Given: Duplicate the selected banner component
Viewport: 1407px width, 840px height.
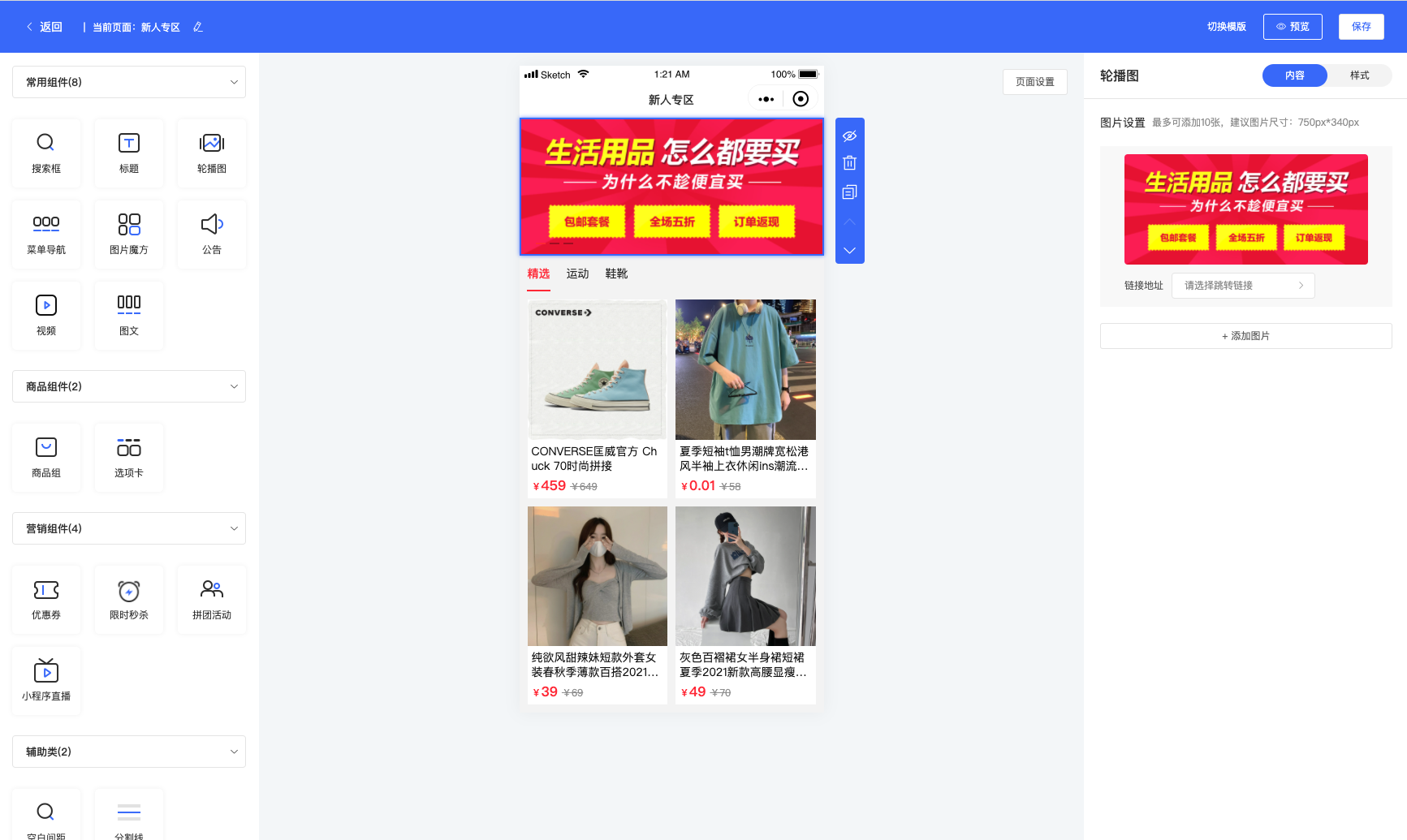Looking at the screenshot, I should point(849,192).
